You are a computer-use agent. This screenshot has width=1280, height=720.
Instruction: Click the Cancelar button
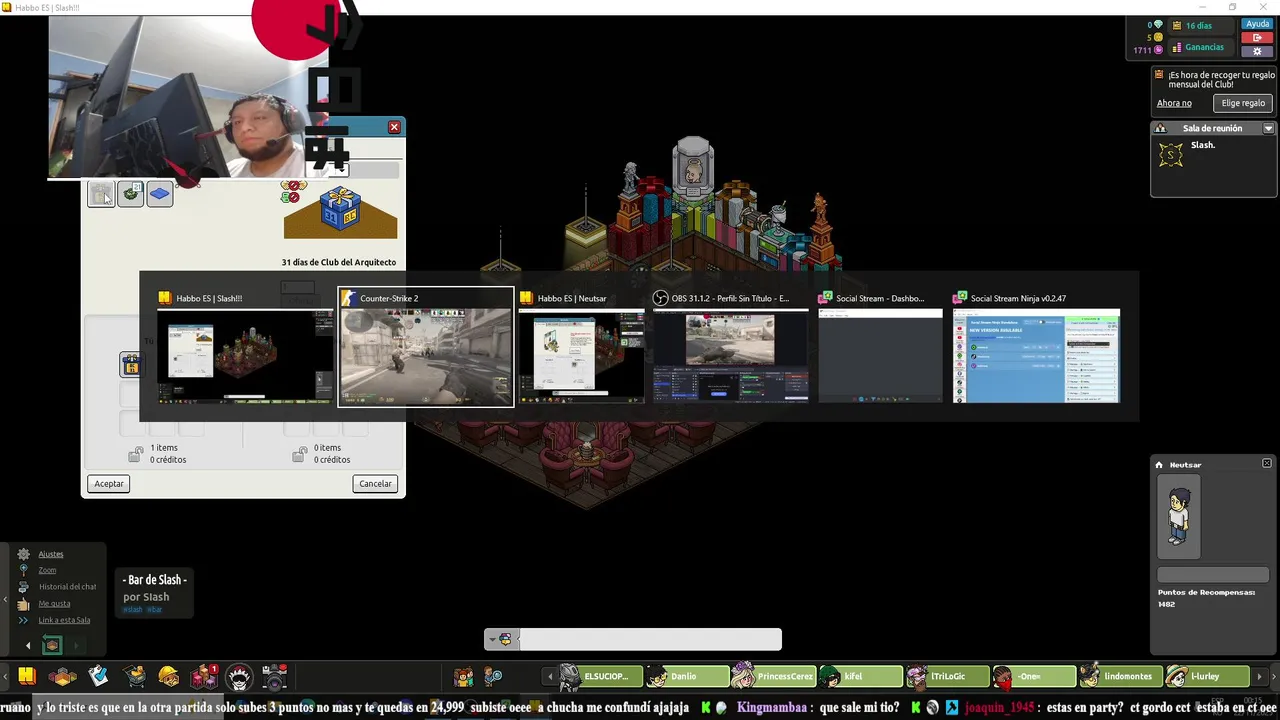coord(376,484)
